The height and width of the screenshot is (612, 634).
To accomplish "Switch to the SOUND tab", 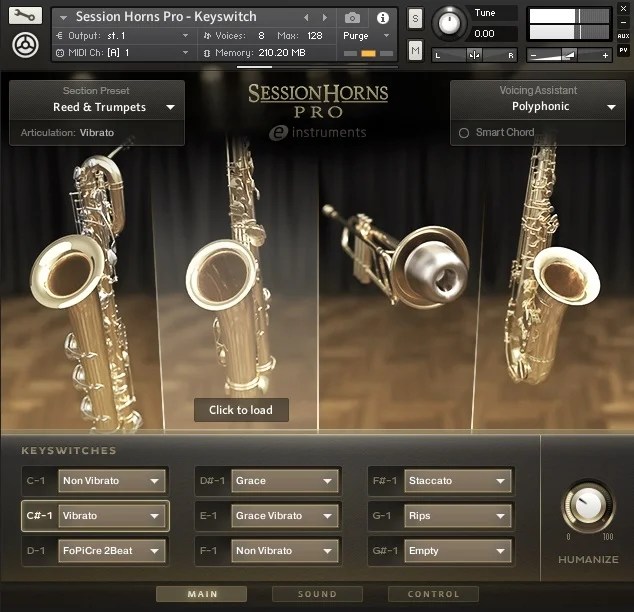I will (317, 594).
